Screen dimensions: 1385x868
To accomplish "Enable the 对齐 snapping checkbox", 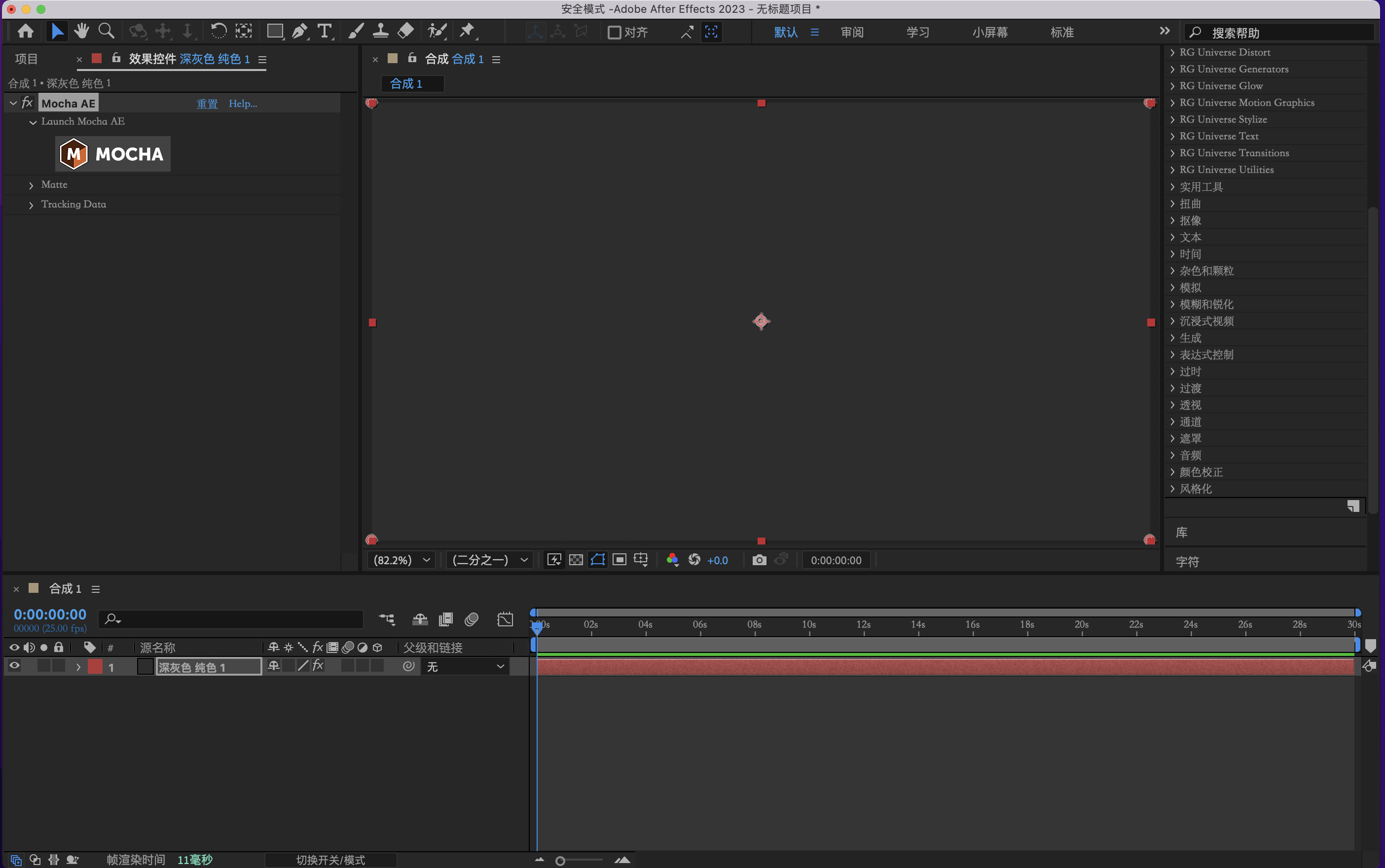I will [x=614, y=32].
